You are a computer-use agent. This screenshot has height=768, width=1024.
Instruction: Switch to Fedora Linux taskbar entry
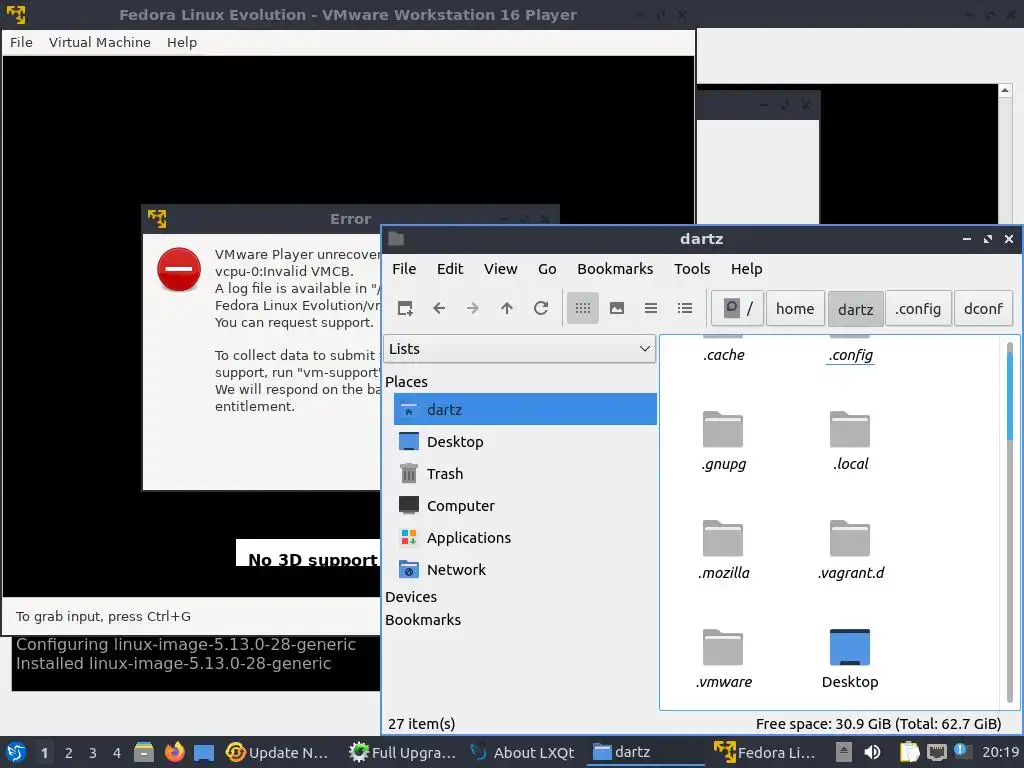pos(765,752)
